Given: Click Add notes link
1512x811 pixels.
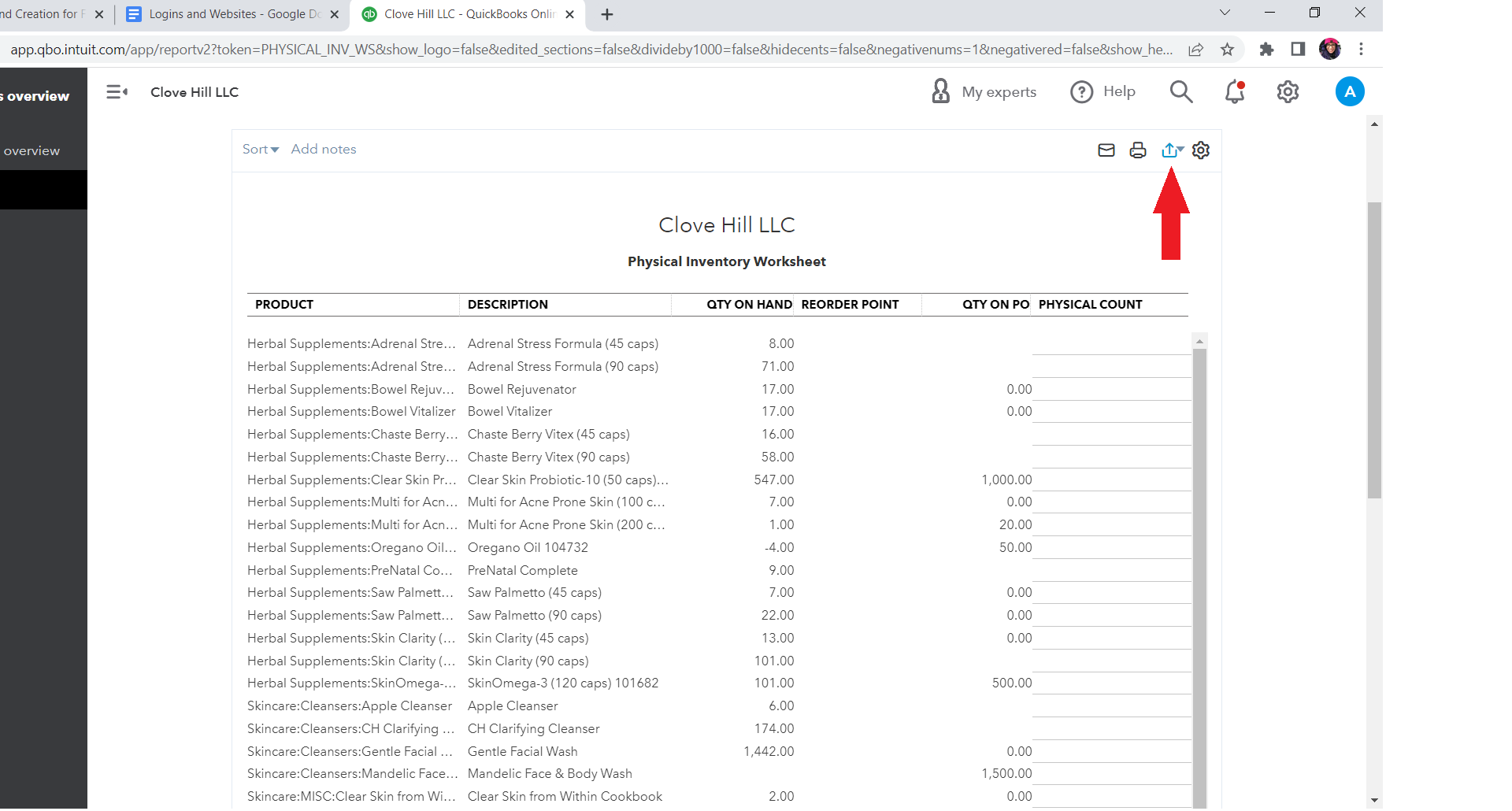Looking at the screenshot, I should pos(324,149).
